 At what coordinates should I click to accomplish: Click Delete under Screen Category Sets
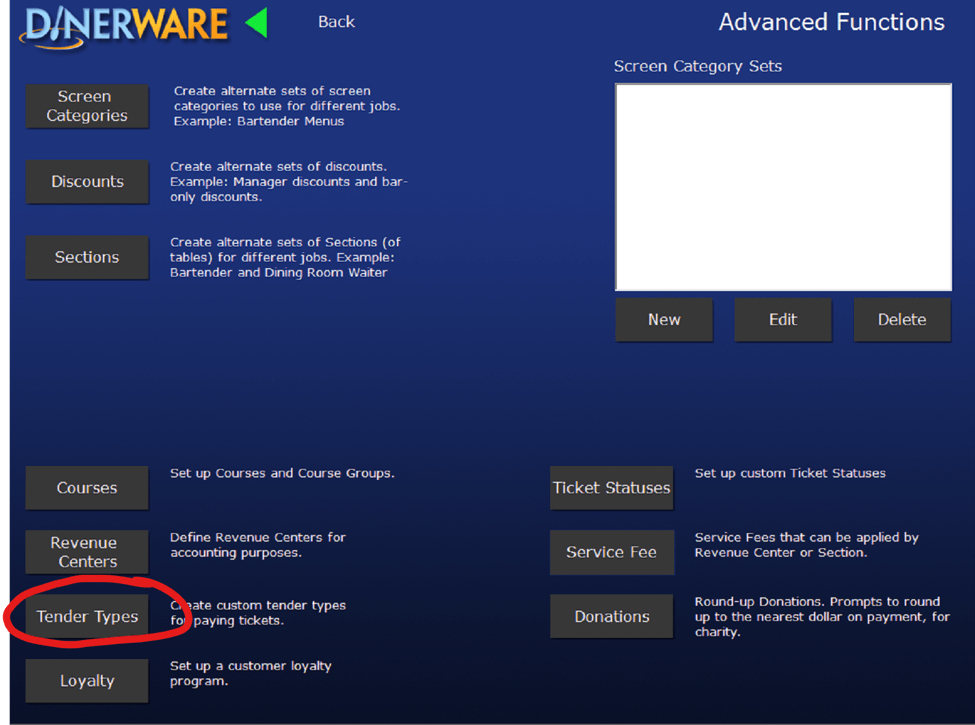902,320
